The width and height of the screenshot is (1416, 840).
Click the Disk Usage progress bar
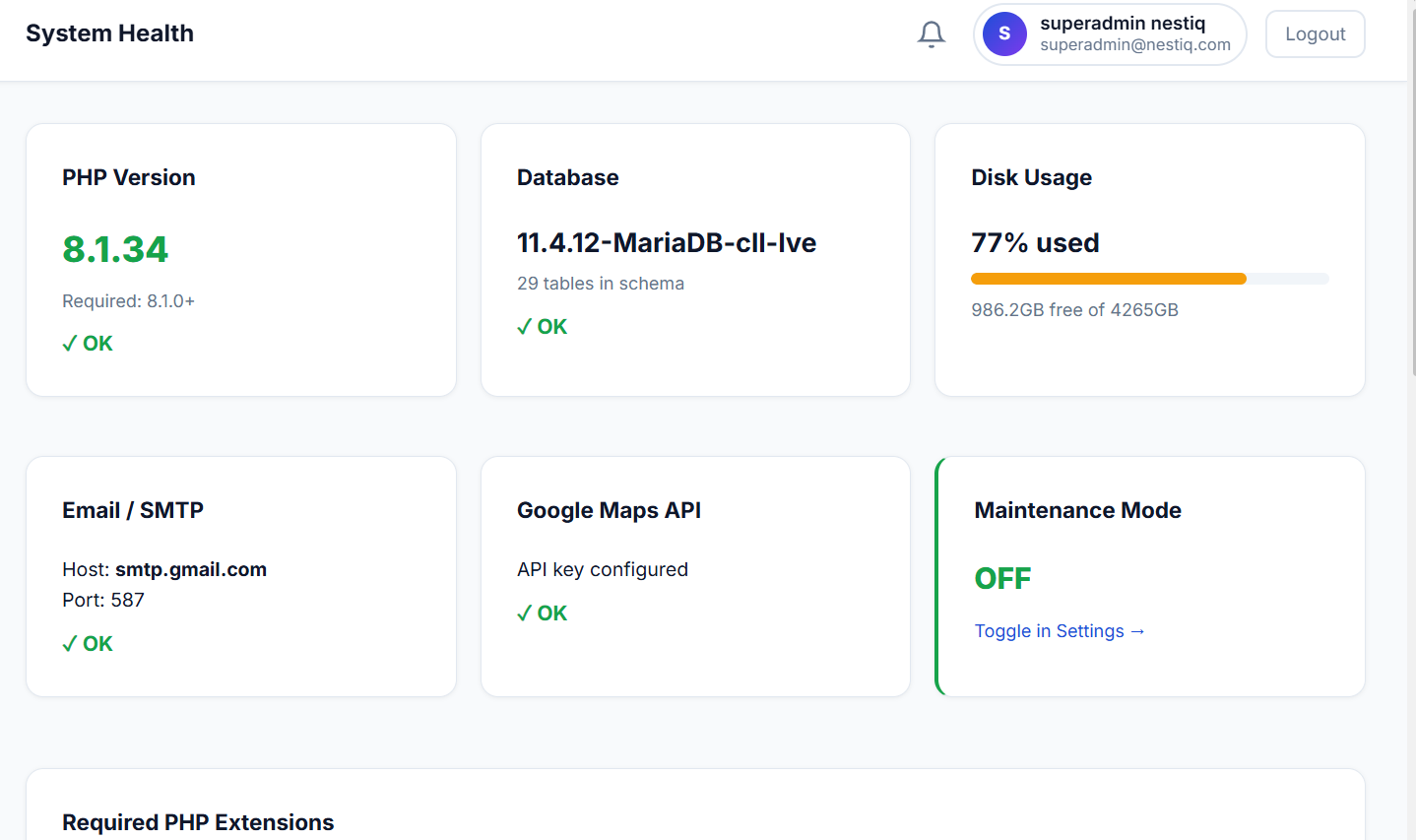(1150, 279)
